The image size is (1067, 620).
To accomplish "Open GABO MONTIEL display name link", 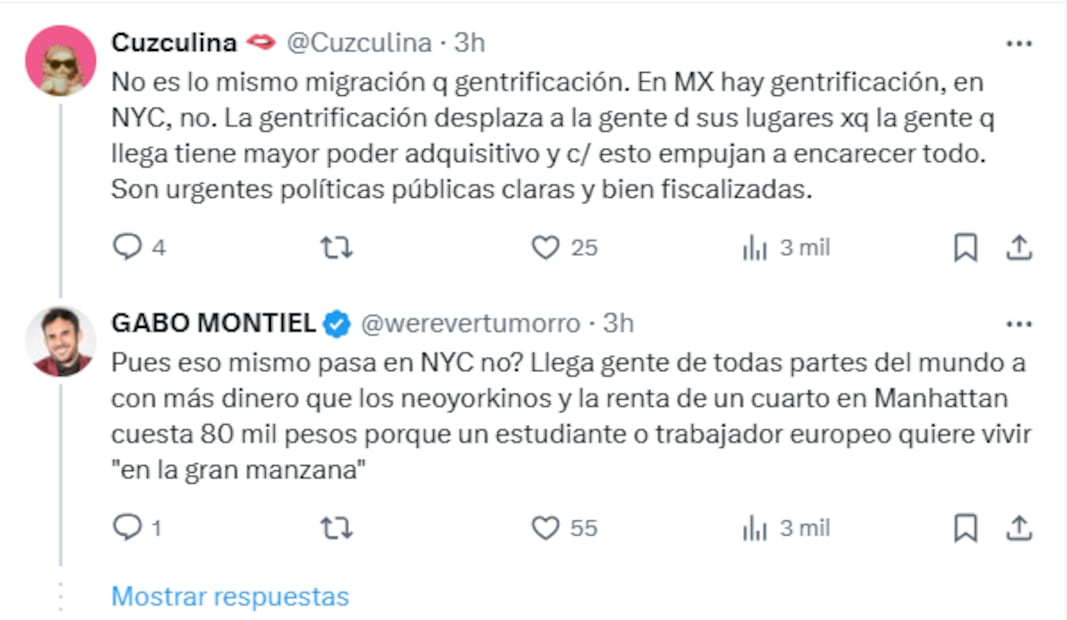I will [x=214, y=323].
